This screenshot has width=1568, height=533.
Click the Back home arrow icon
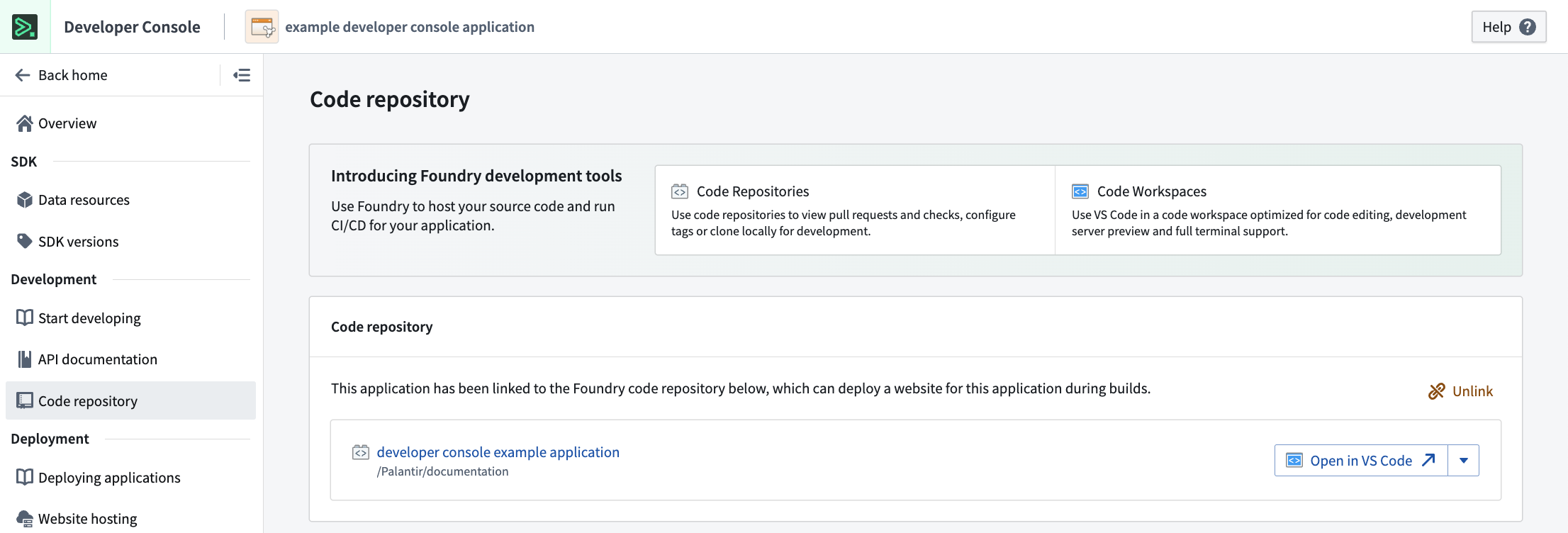[23, 75]
